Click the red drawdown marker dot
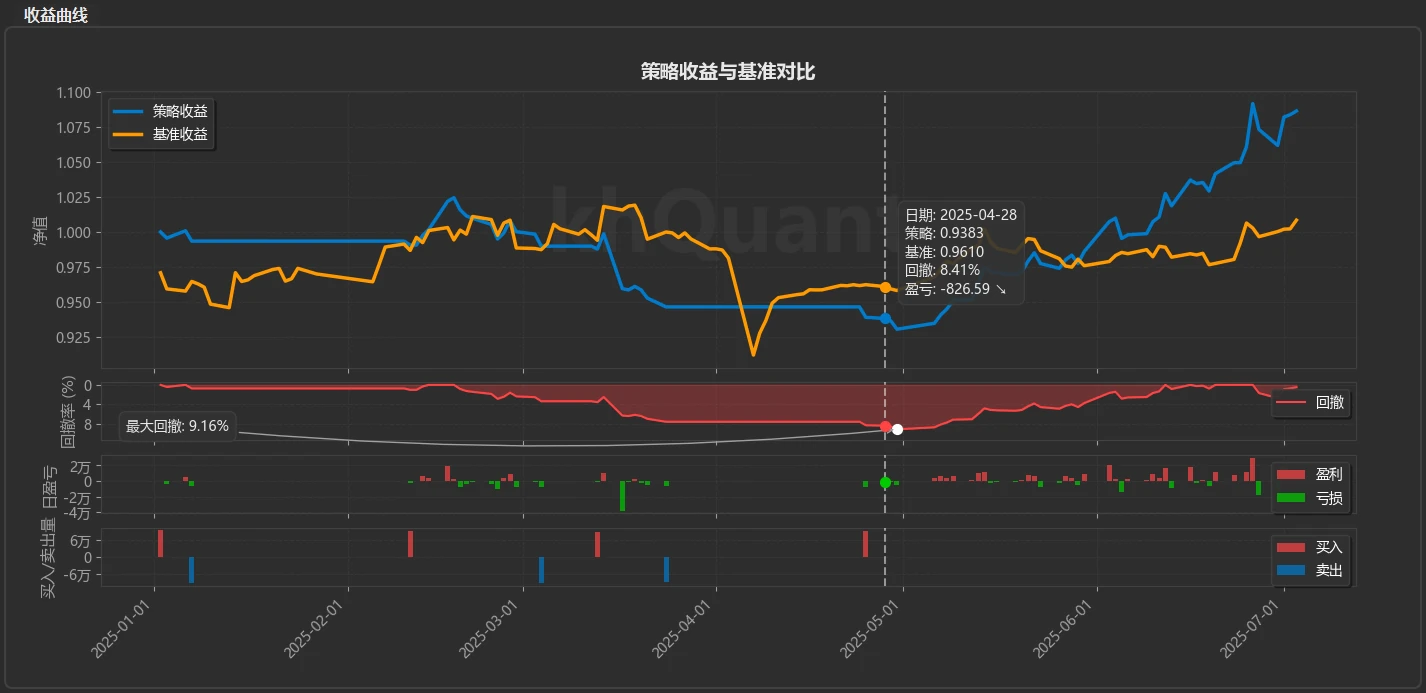The image size is (1426, 693). pyautogui.click(x=885, y=426)
